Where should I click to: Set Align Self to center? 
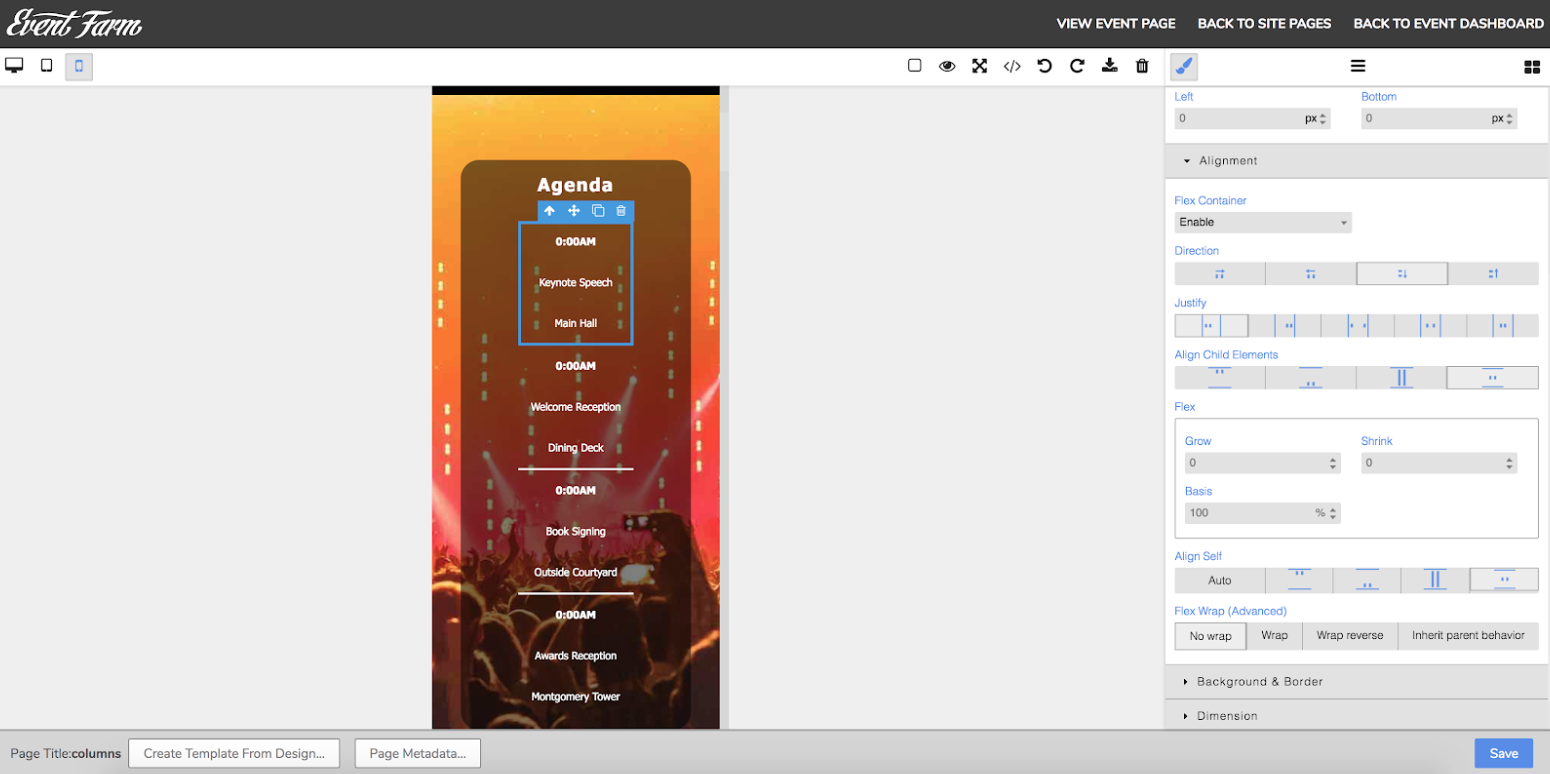(x=1504, y=580)
